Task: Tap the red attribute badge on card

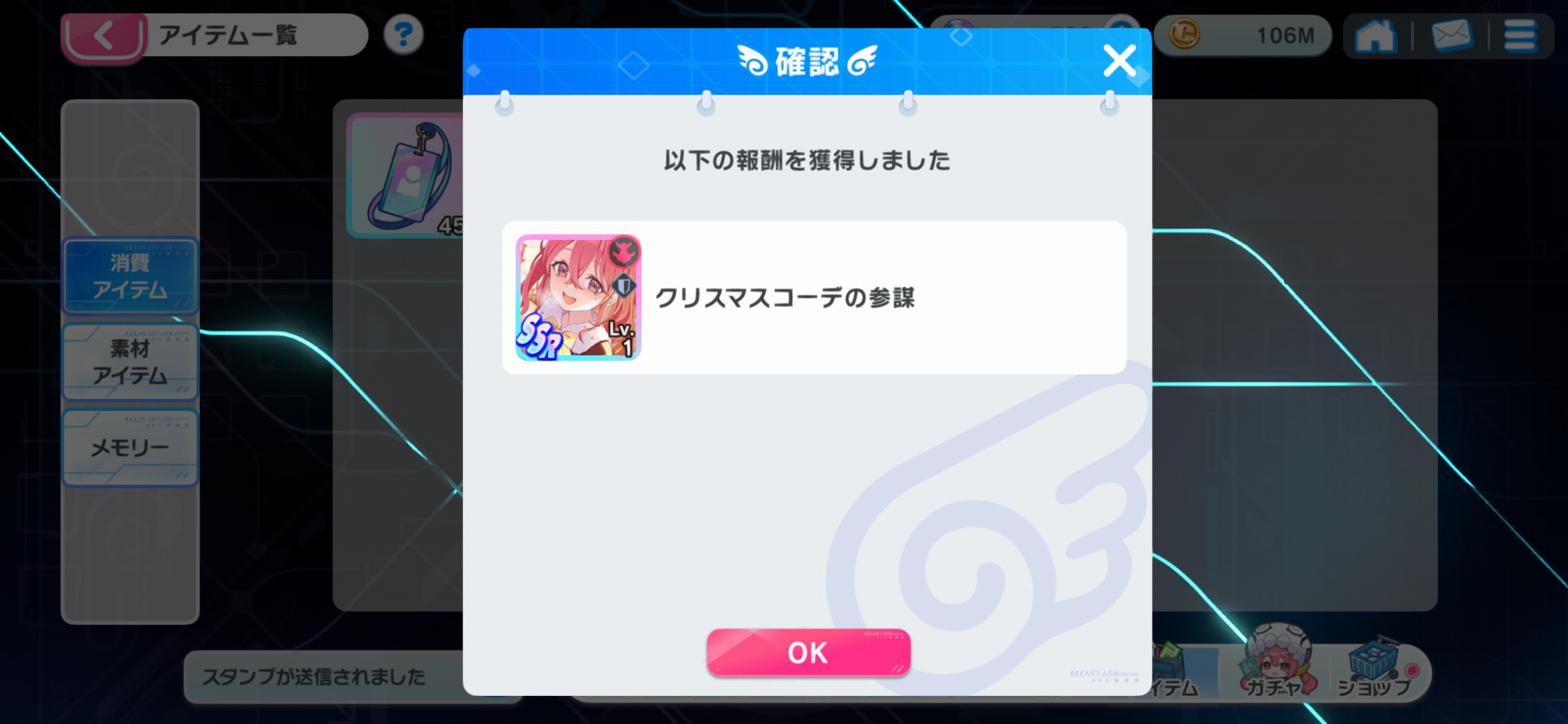Action: coord(624,252)
